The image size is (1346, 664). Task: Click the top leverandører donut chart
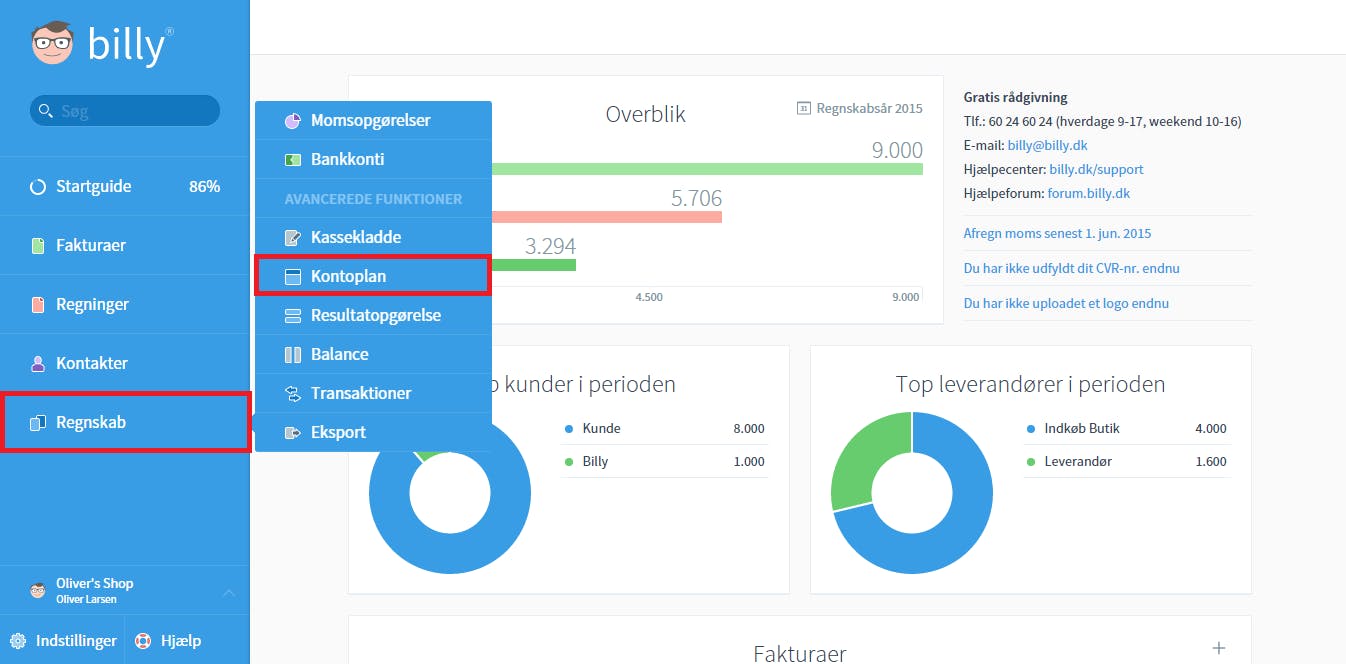click(x=911, y=493)
